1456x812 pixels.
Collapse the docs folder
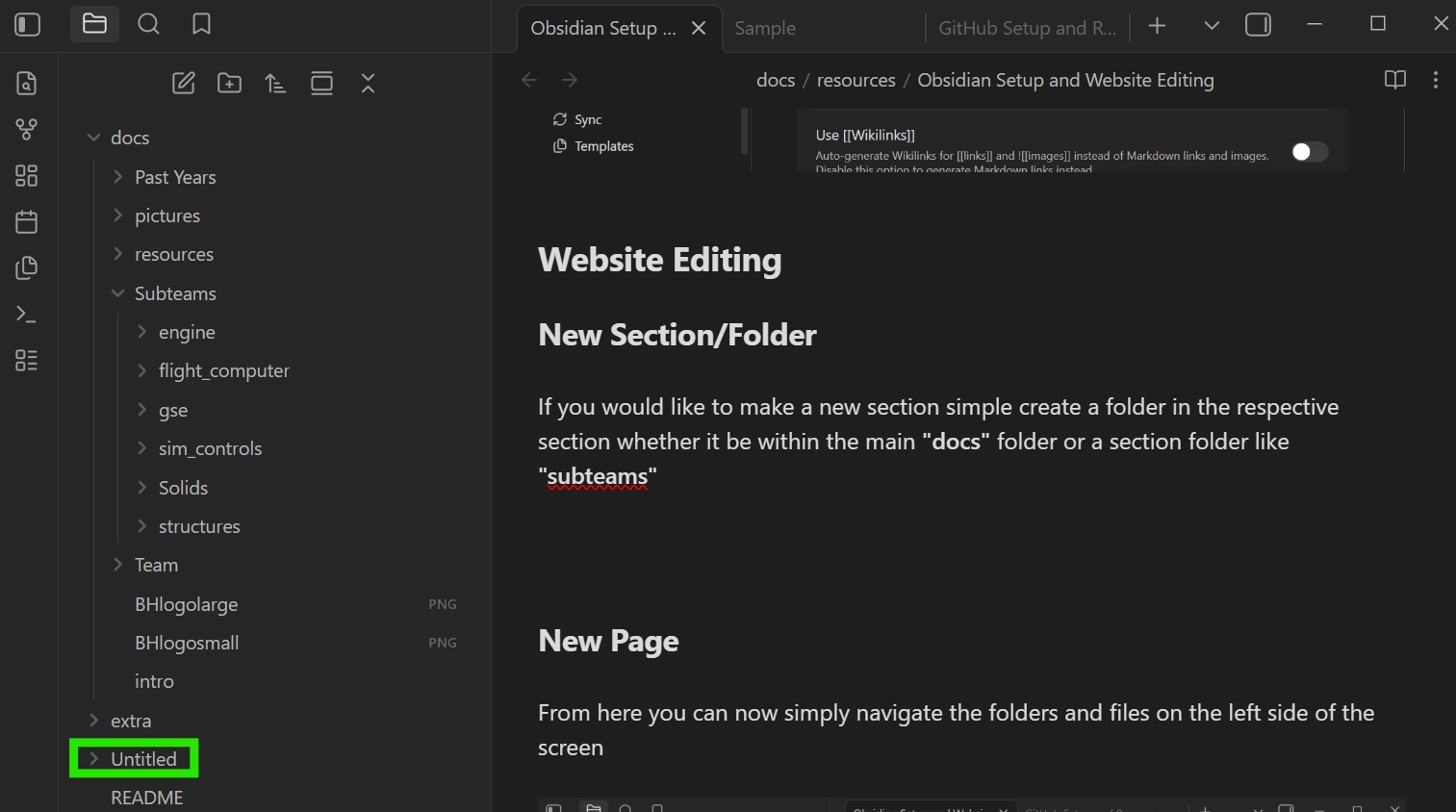pyautogui.click(x=93, y=138)
